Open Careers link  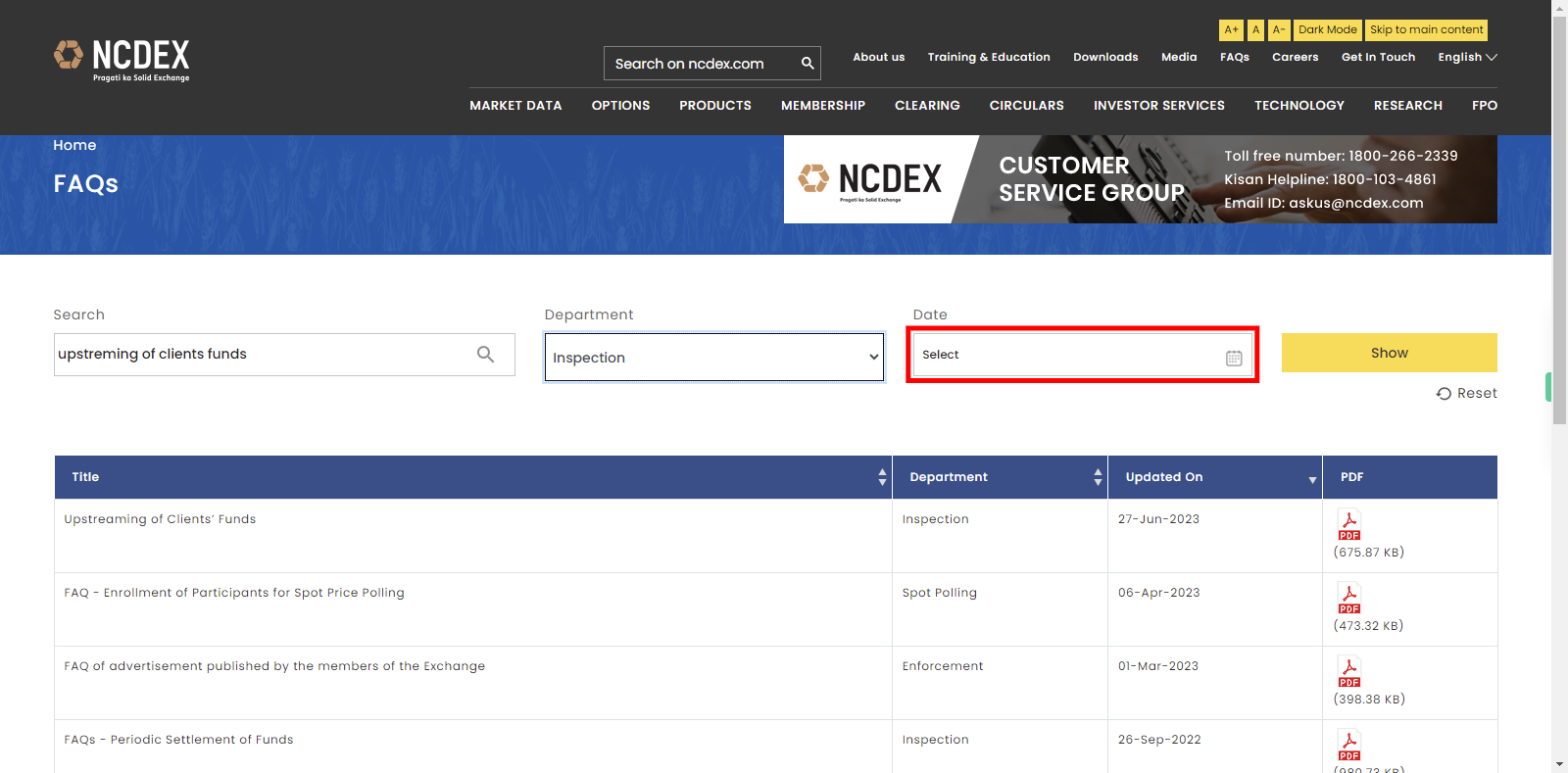tap(1296, 57)
